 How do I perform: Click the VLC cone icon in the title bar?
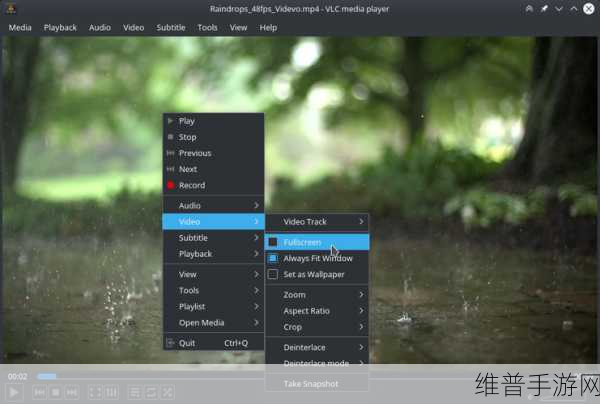11,8
